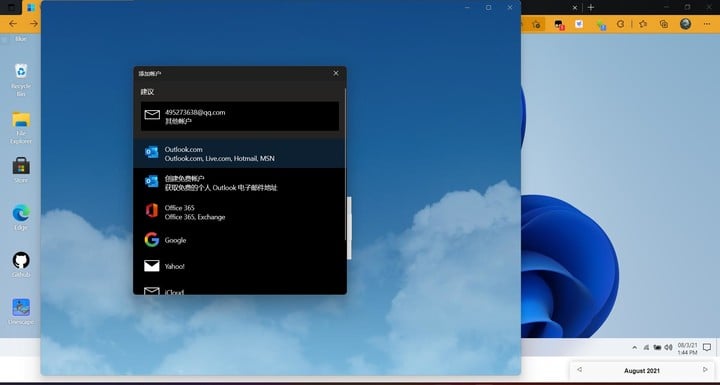Open the Unescape desktop icon

point(21,311)
